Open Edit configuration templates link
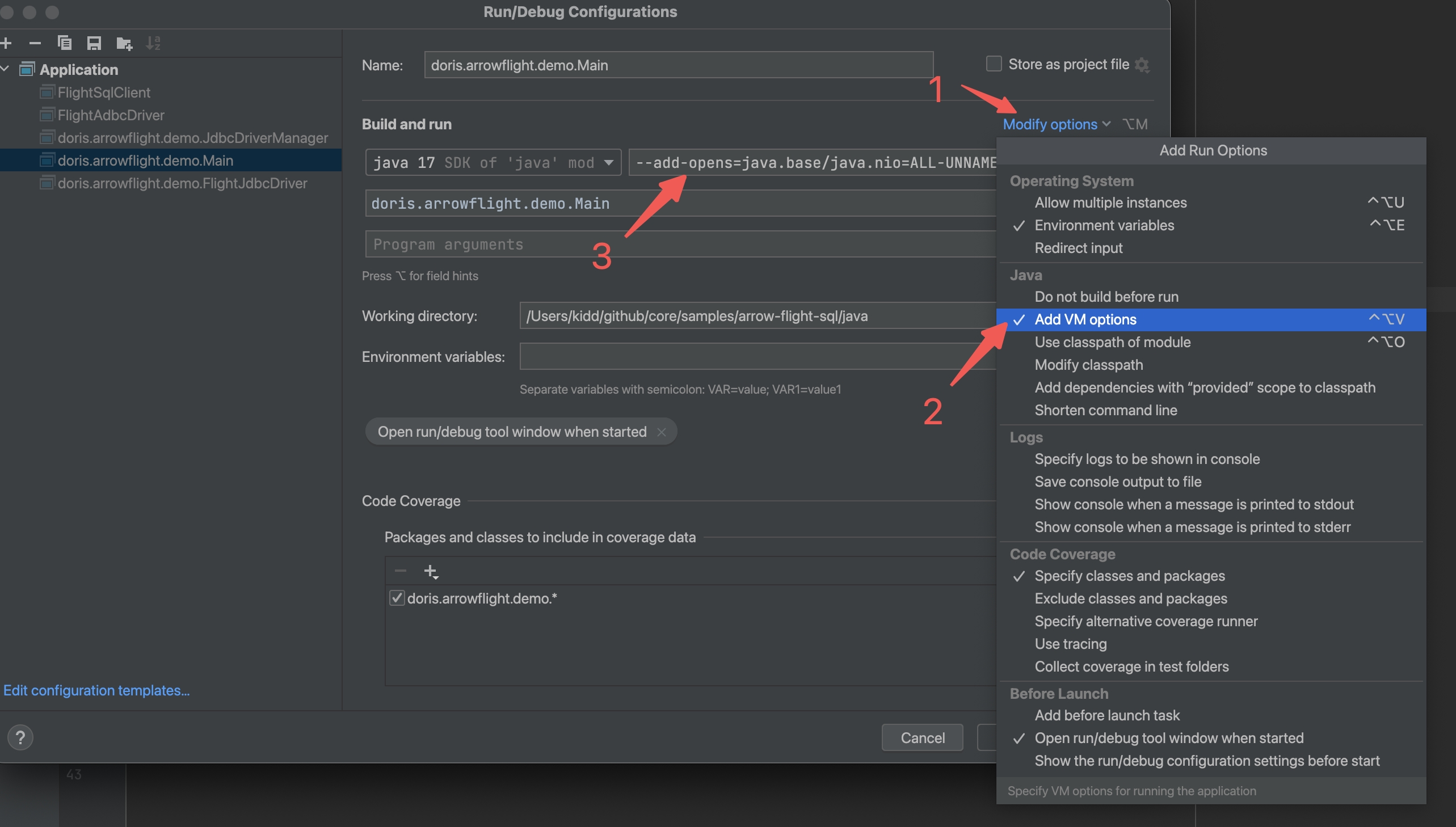The width and height of the screenshot is (1456, 827). click(96, 690)
